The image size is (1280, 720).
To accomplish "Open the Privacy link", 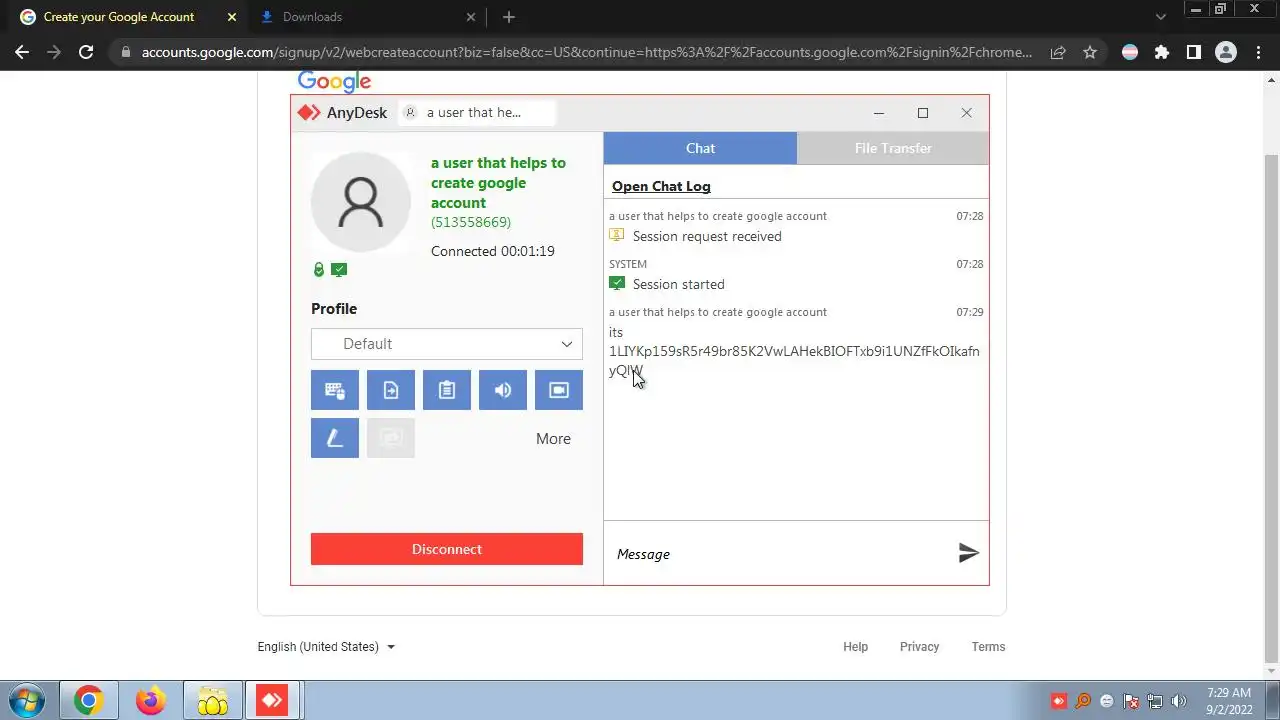I will pos(919,647).
